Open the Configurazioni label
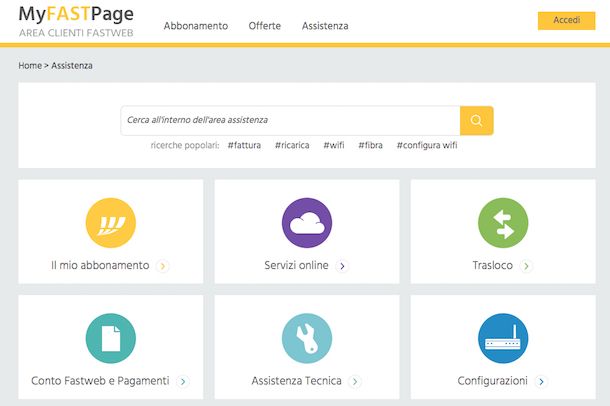Viewport: 610px width, 406px height. [493, 381]
